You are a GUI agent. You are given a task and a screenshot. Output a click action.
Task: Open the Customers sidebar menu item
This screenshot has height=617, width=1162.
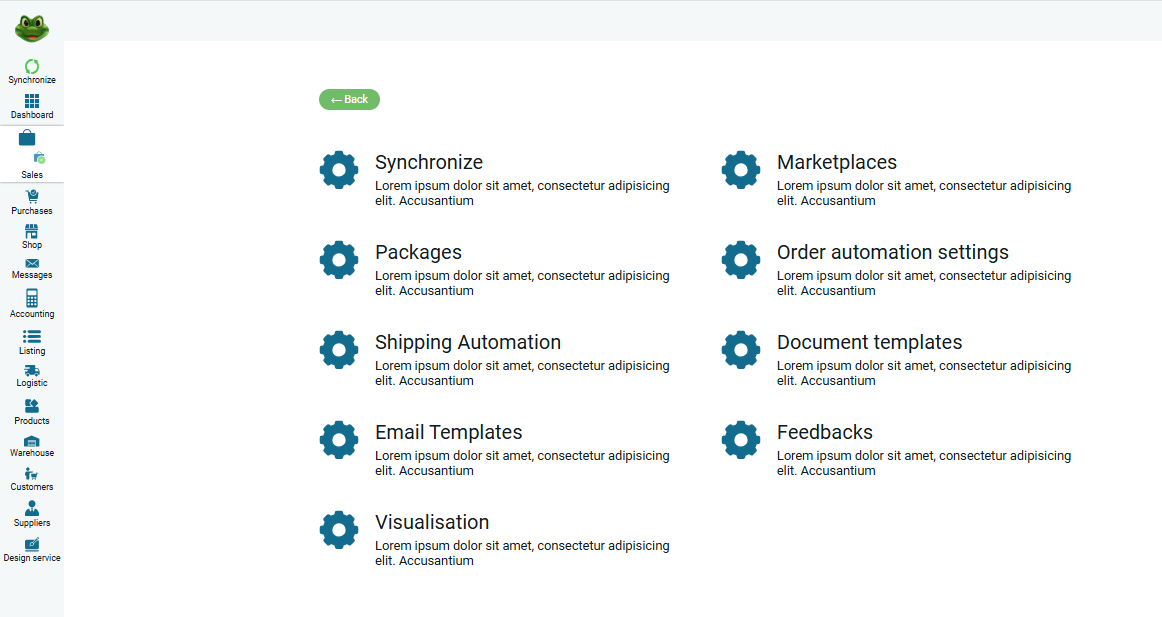click(32, 475)
